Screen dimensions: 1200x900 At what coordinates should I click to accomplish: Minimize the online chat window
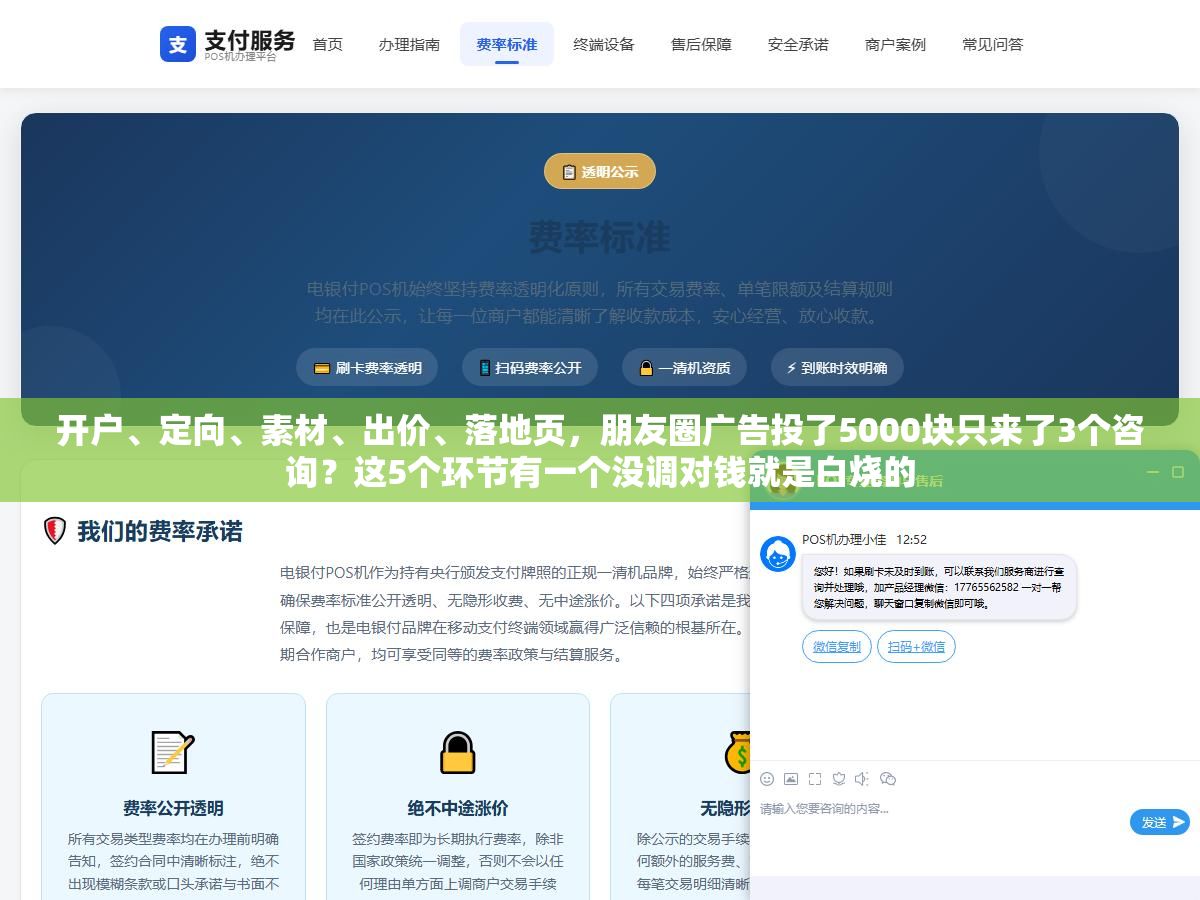(1152, 472)
